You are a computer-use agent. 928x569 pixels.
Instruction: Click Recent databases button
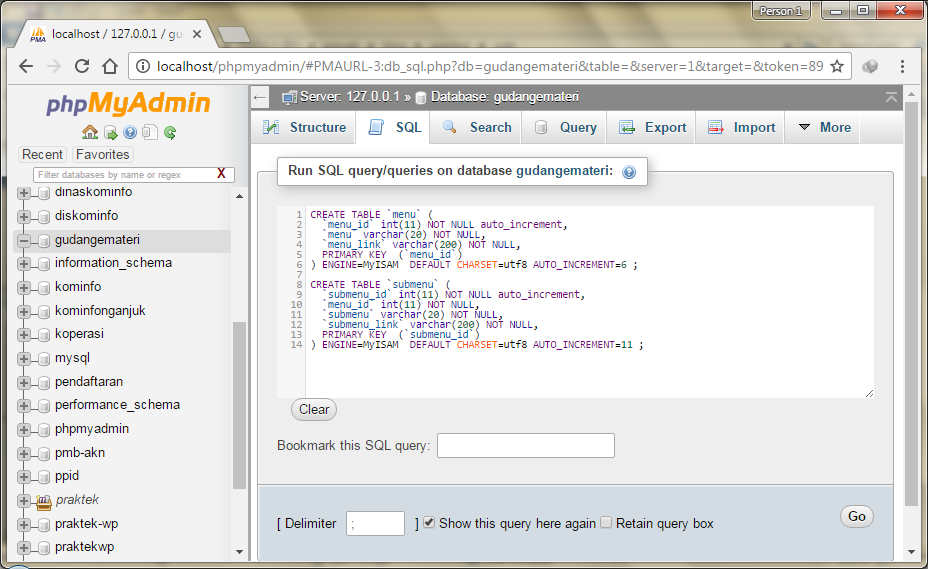[x=42, y=155]
